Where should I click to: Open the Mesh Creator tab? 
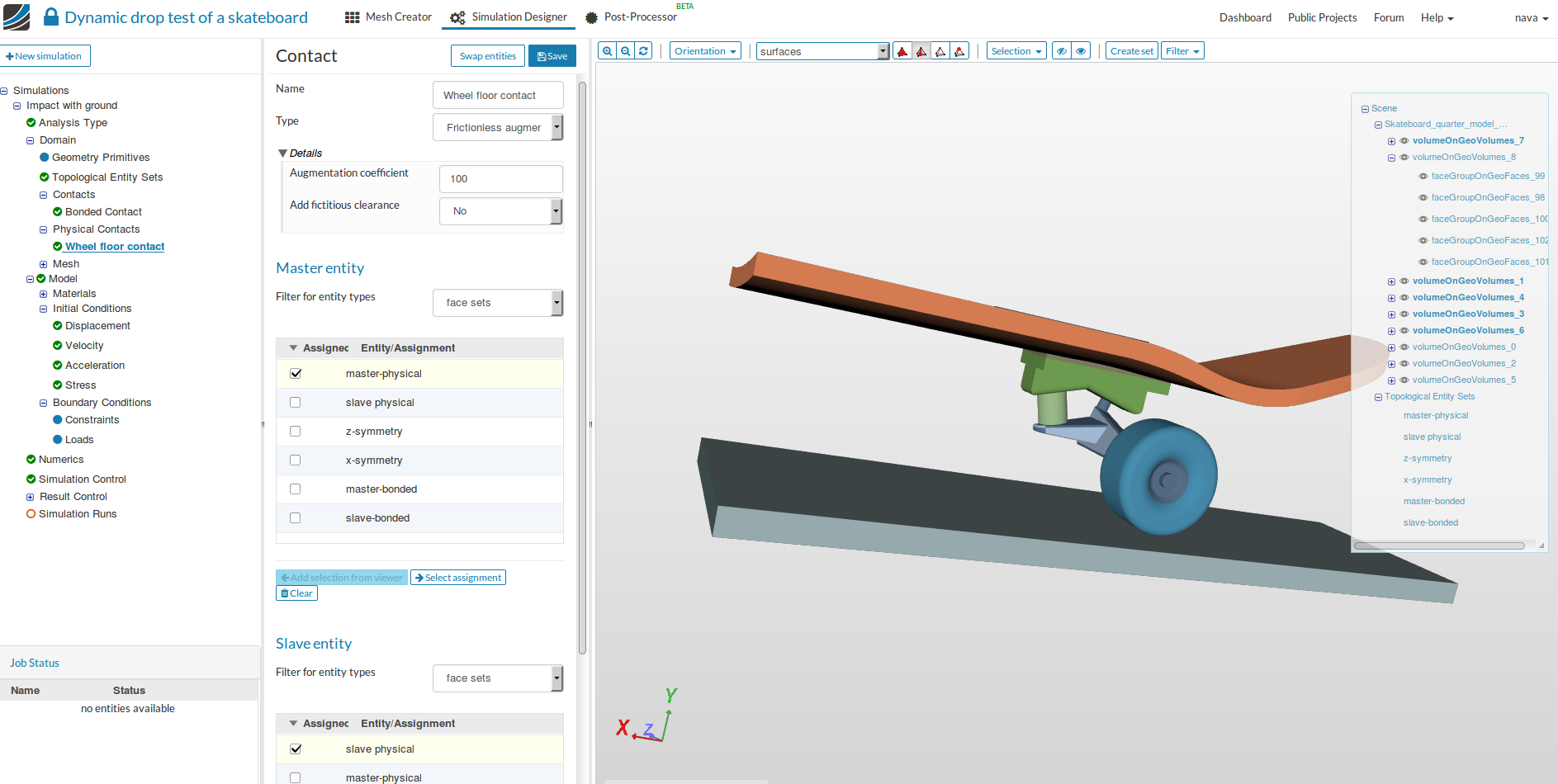tap(388, 17)
